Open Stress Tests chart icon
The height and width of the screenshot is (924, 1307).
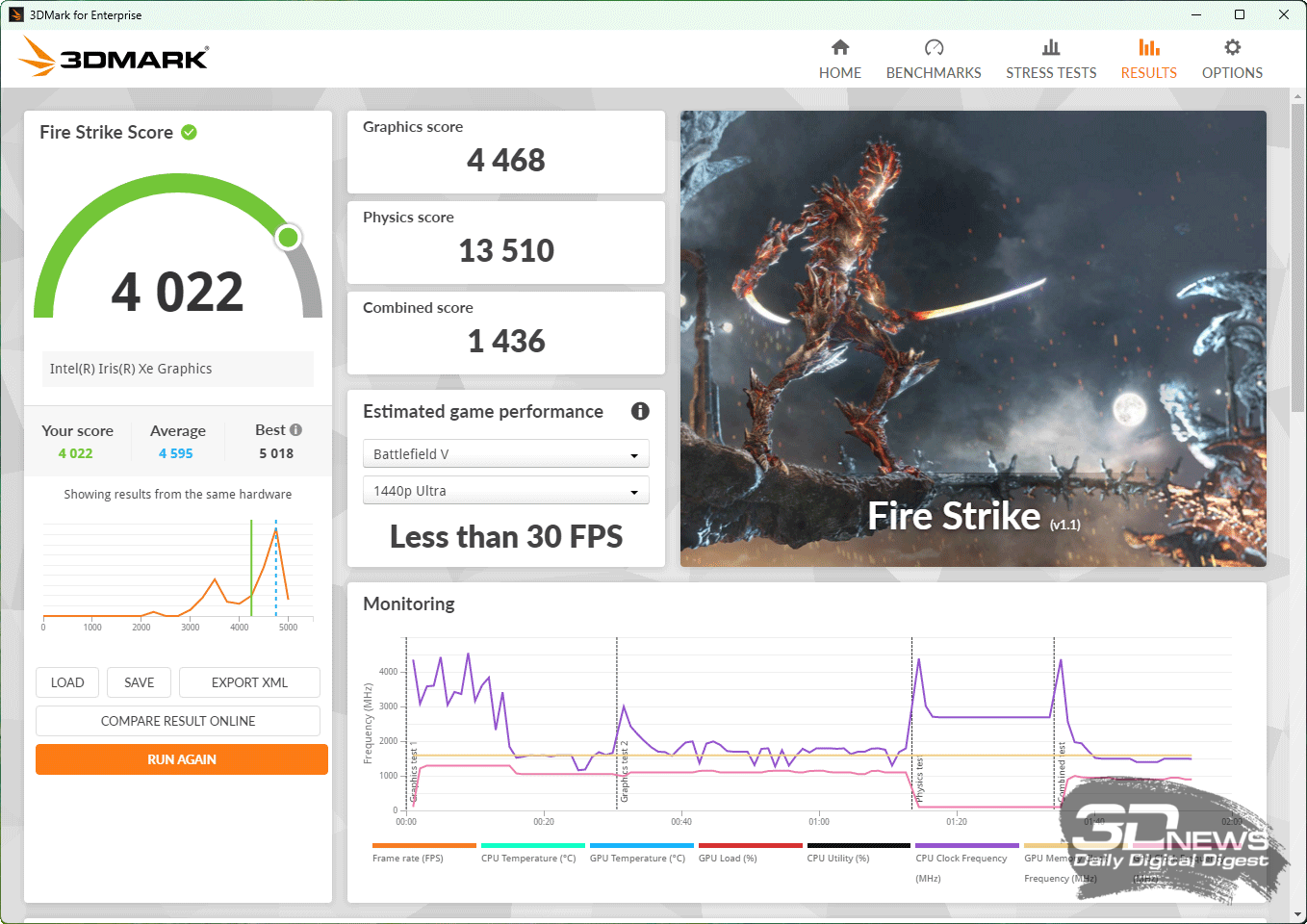pos(1051,47)
